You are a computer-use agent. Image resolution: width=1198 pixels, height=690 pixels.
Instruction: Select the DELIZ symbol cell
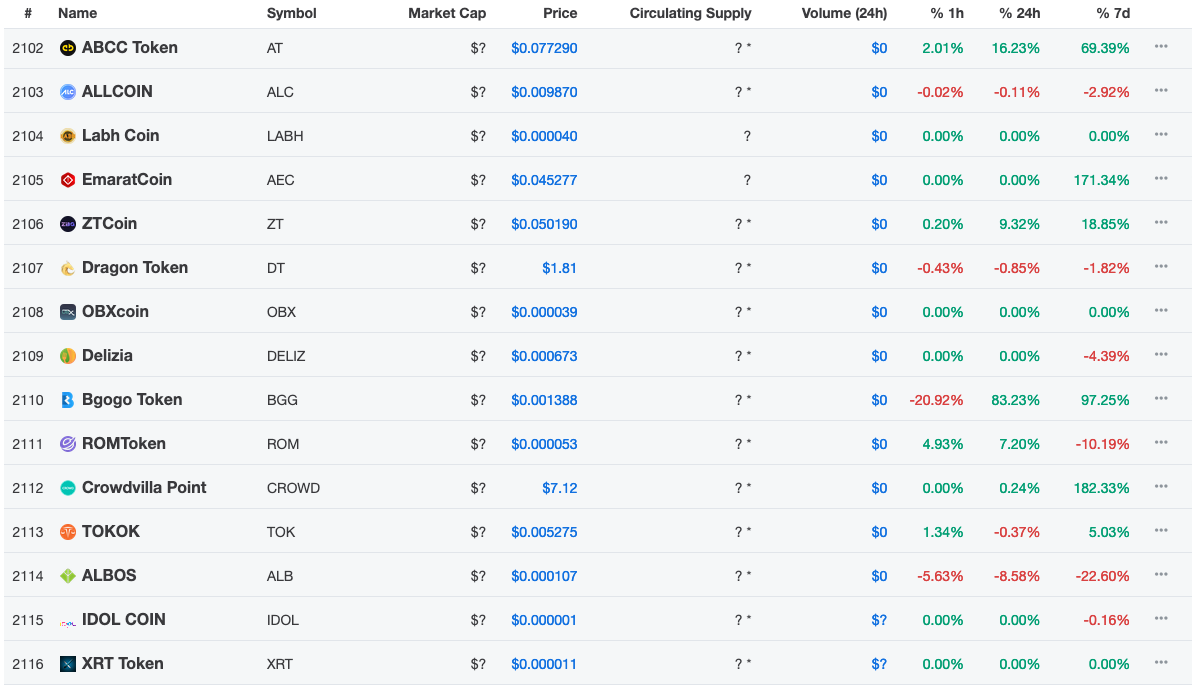point(286,356)
